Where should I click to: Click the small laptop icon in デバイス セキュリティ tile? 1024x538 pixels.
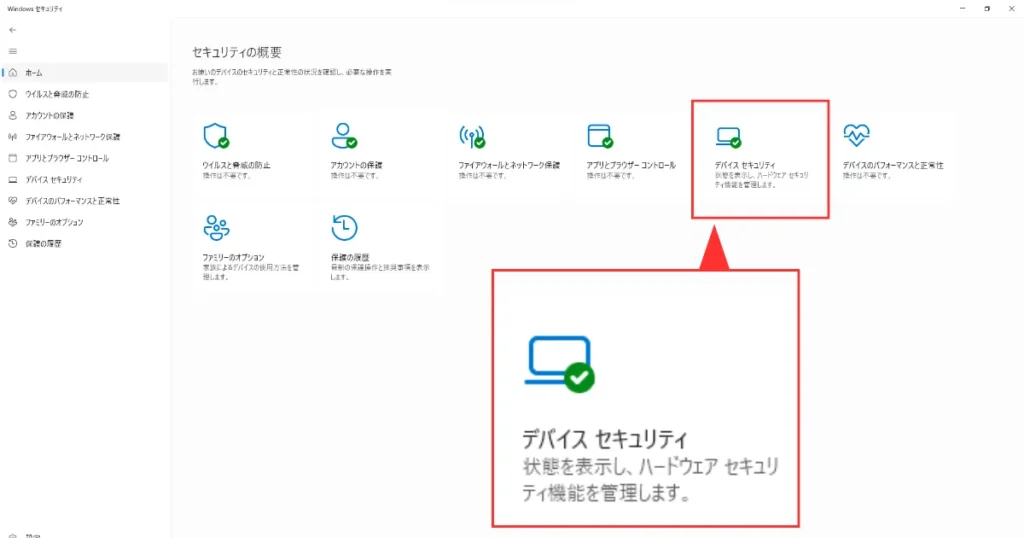pyautogui.click(x=728, y=137)
